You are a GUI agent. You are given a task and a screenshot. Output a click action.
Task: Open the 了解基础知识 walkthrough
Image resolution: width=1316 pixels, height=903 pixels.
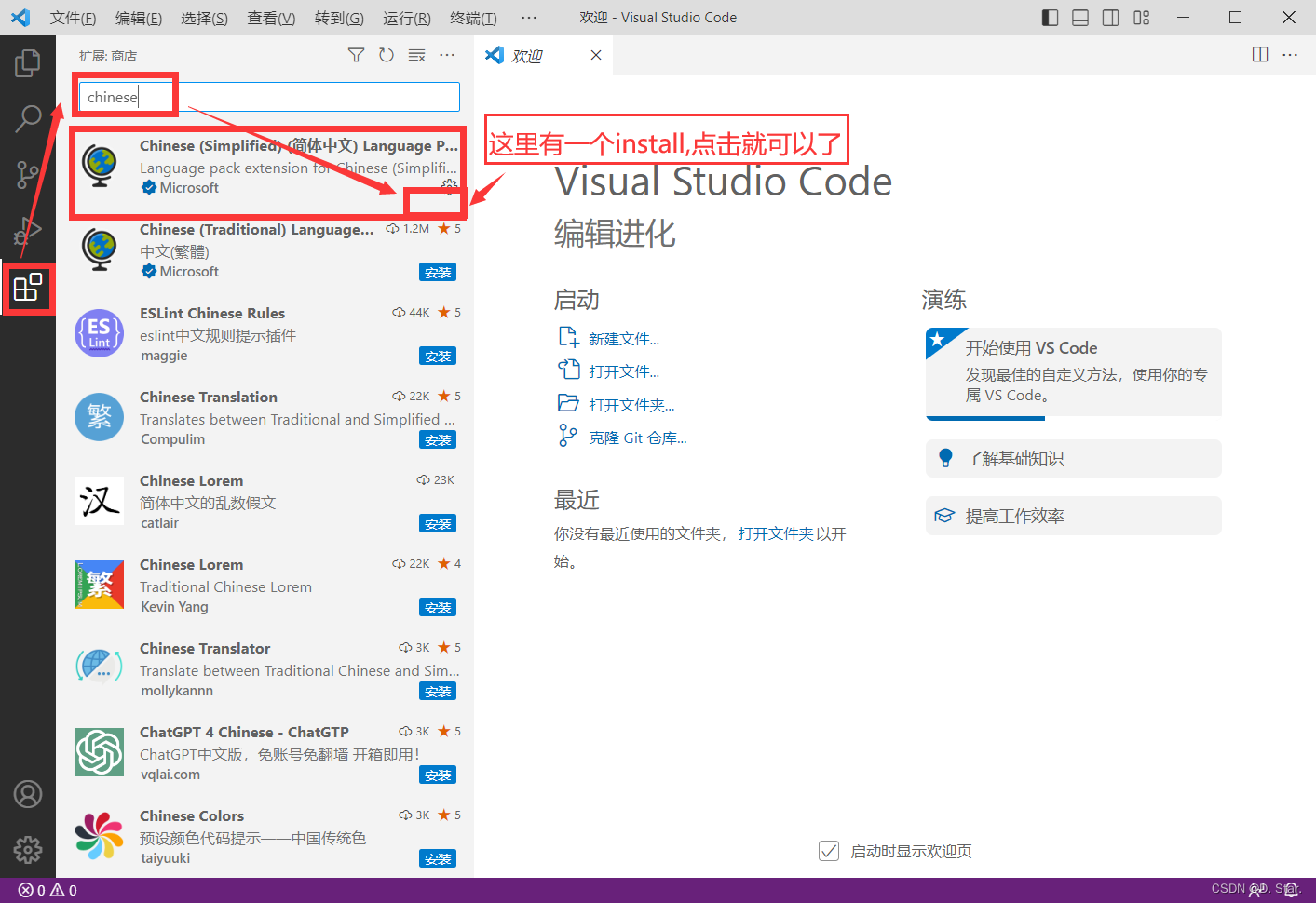point(1073,458)
